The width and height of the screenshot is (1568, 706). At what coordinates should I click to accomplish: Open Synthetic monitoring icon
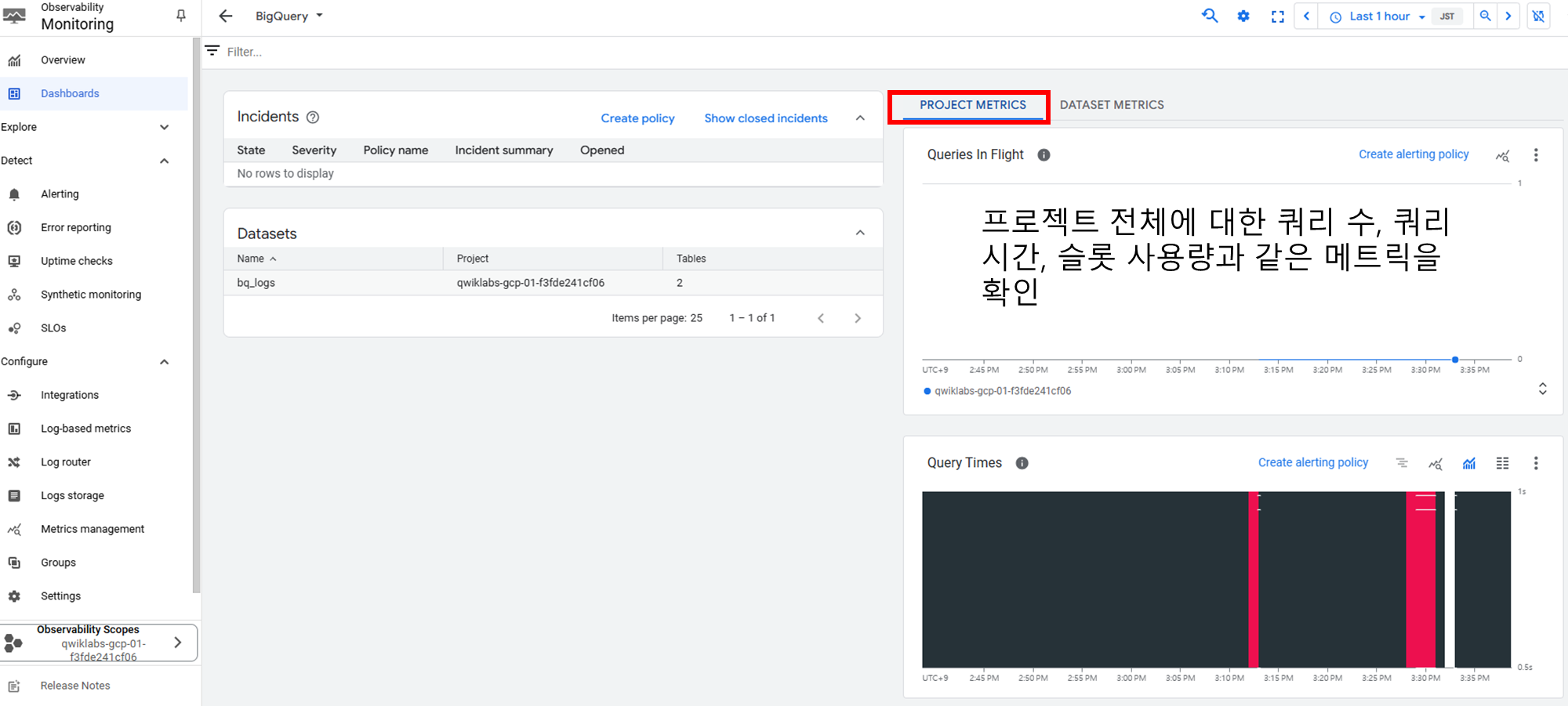[14, 295]
